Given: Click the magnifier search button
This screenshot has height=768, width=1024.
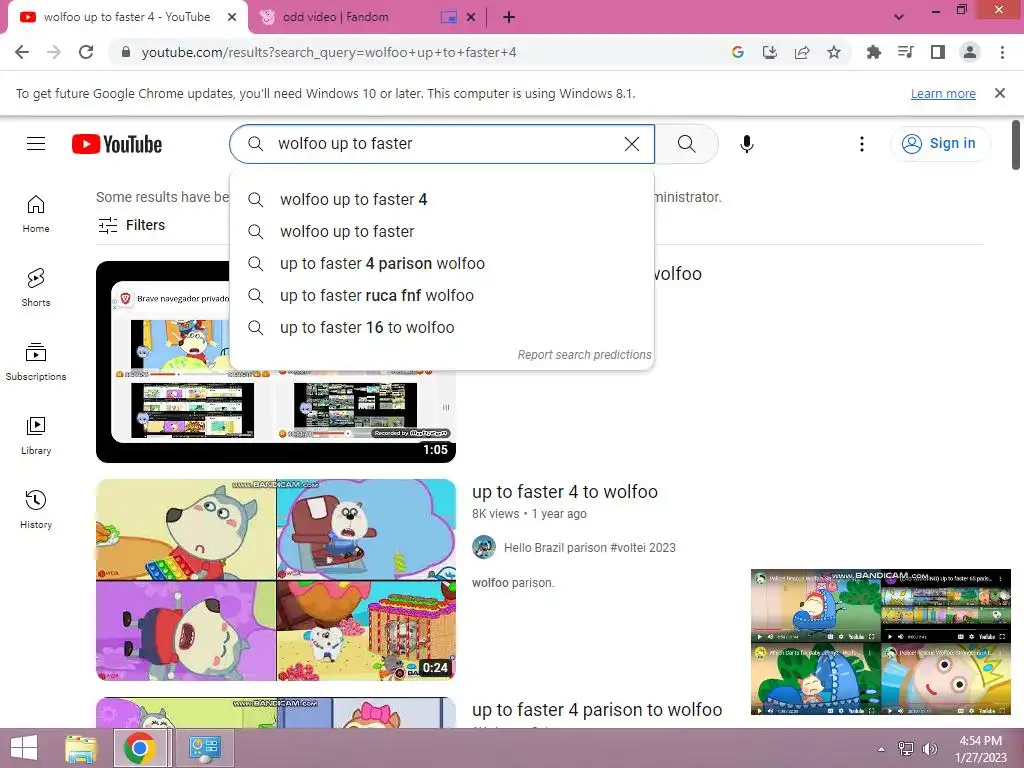Looking at the screenshot, I should pos(686,144).
